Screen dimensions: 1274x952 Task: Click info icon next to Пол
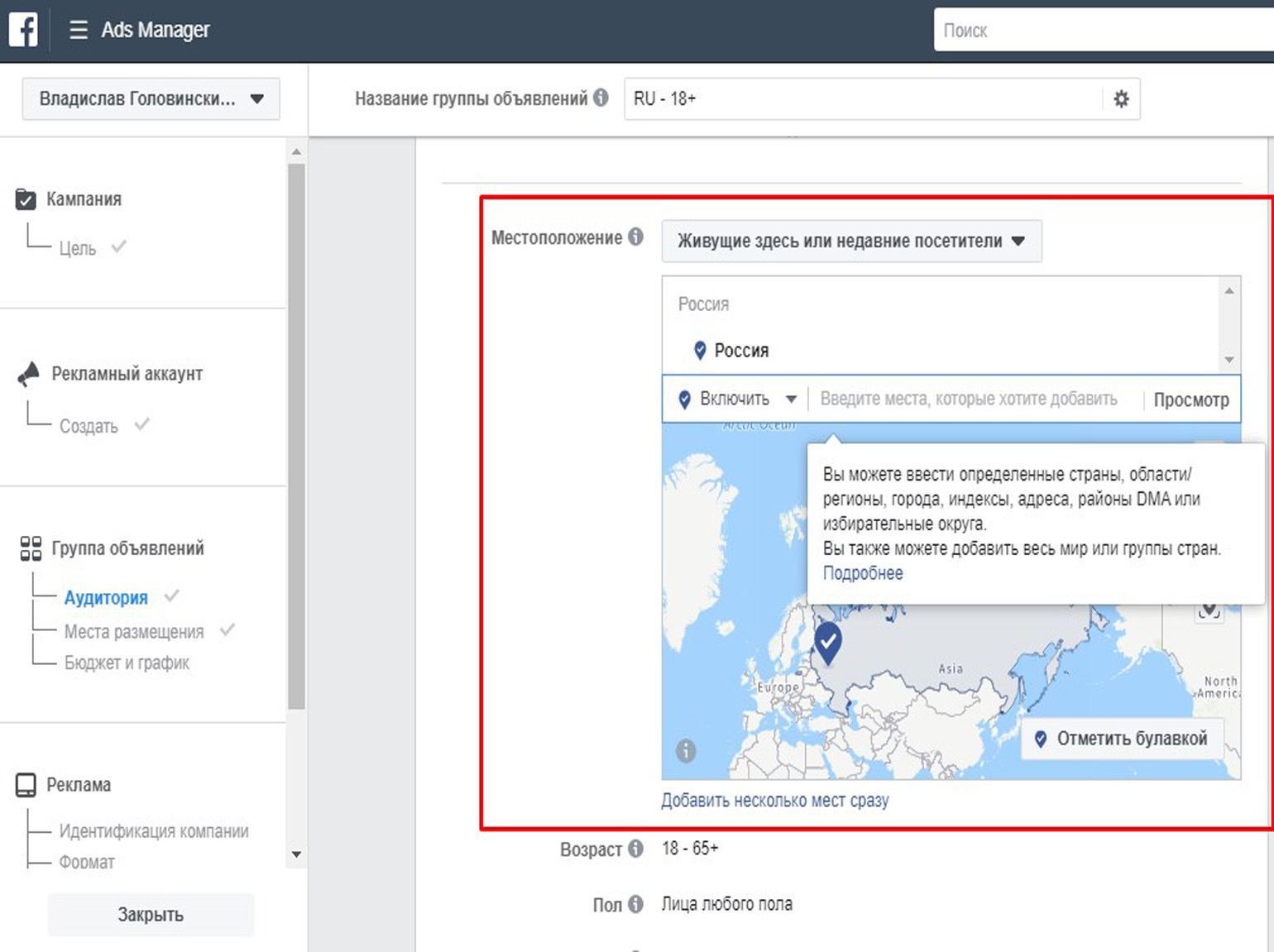[635, 904]
